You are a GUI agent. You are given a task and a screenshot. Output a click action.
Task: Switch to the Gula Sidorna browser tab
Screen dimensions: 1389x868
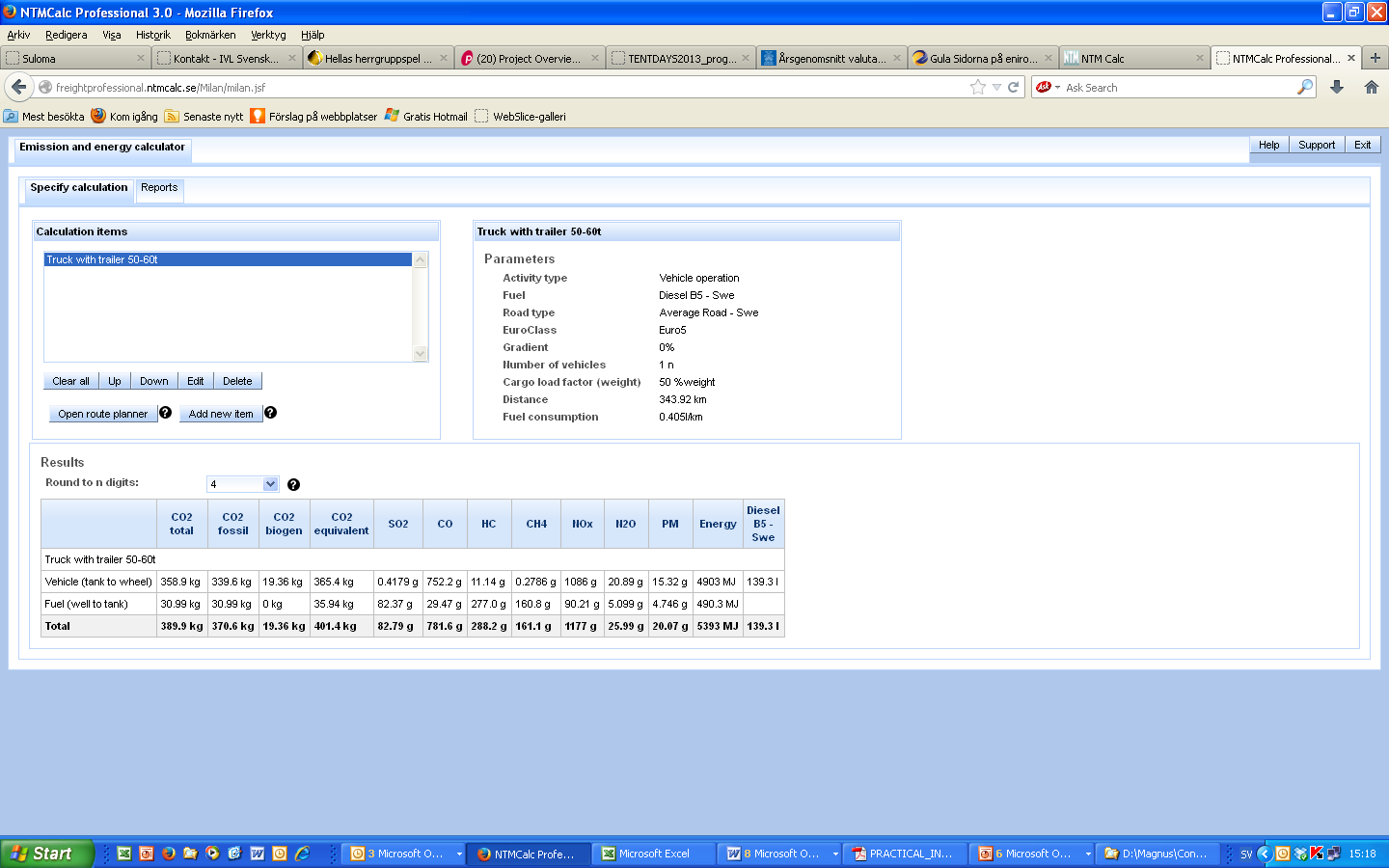click(x=983, y=58)
